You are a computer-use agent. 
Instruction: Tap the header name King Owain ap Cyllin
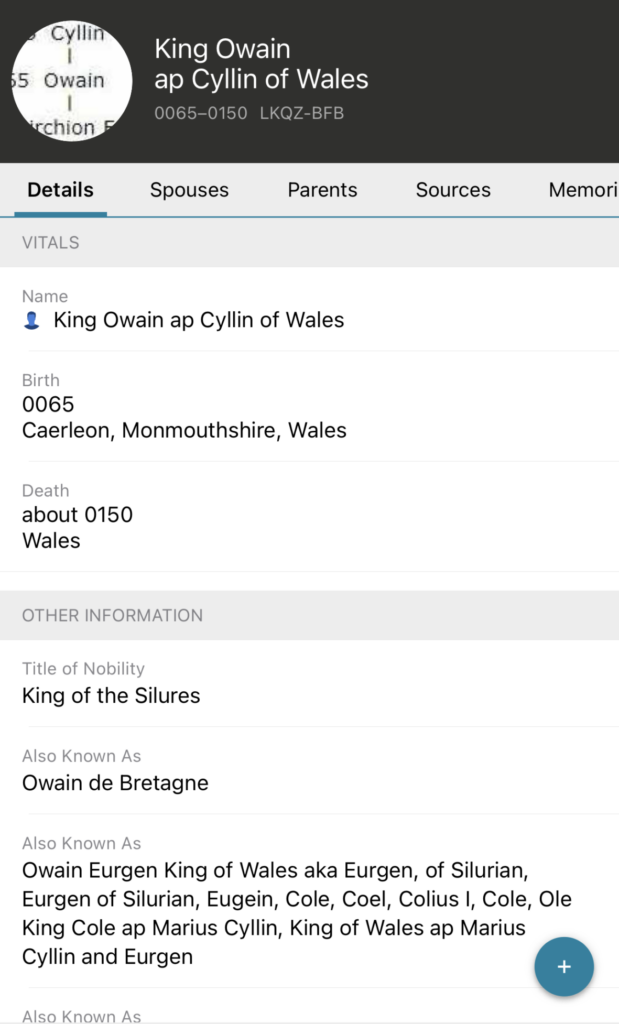click(x=260, y=64)
